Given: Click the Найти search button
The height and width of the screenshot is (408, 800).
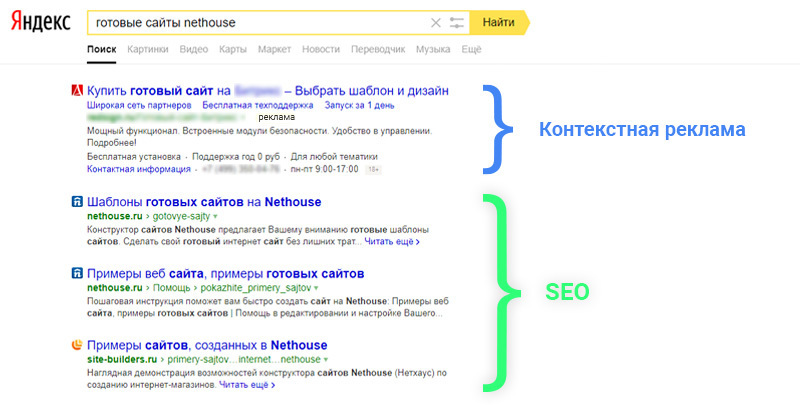Looking at the screenshot, I should (499, 22).
